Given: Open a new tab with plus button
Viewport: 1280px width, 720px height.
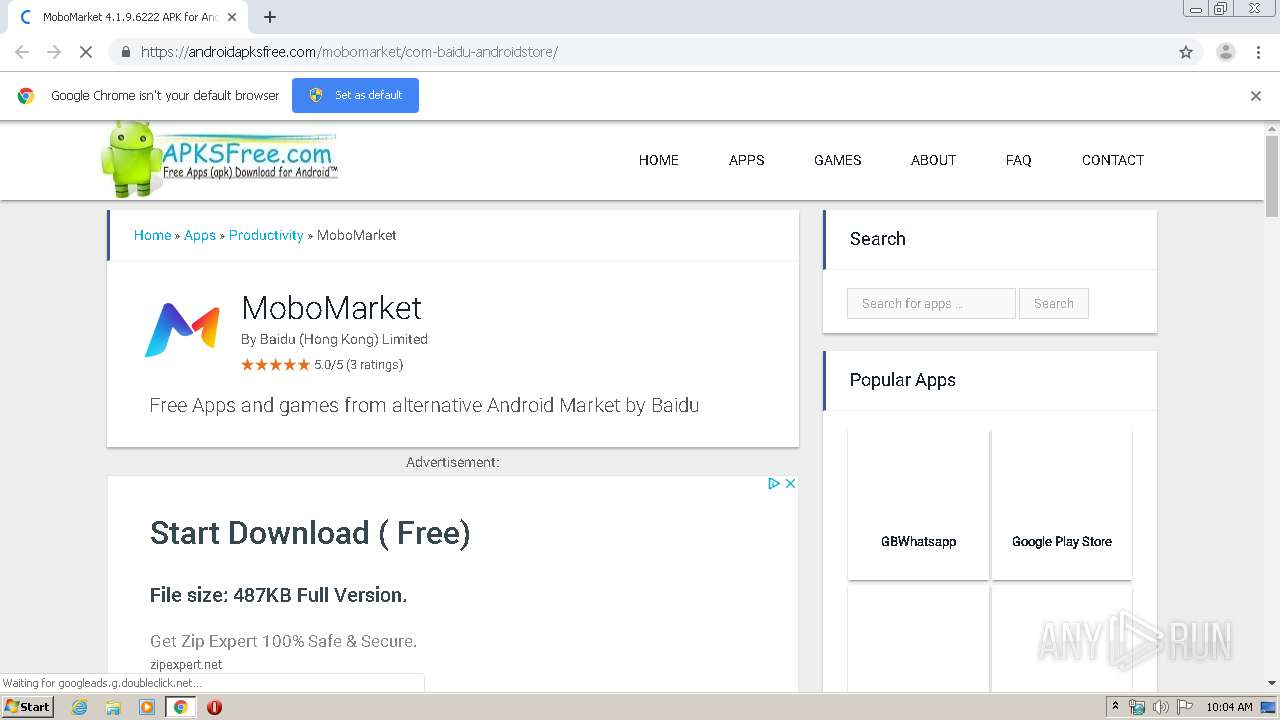Looking at the screenshot, I should coord(270,17).
